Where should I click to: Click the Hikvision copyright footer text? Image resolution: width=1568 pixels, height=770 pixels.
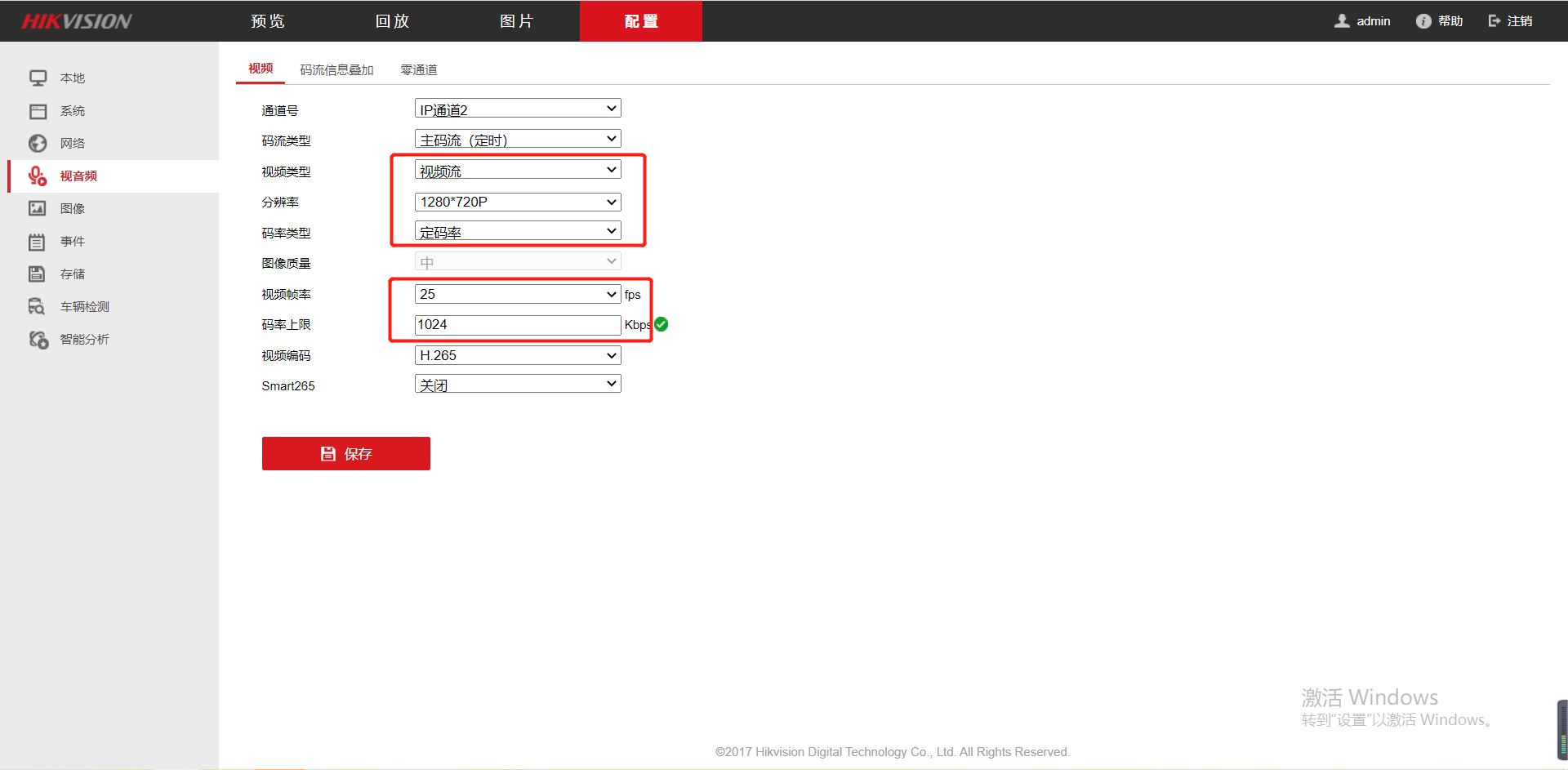pyautogui.click(x=893, y=752)
